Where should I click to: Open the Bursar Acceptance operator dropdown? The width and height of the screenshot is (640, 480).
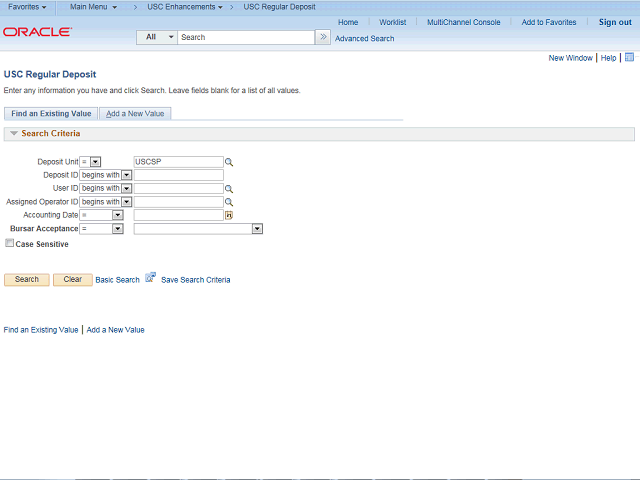118,229
